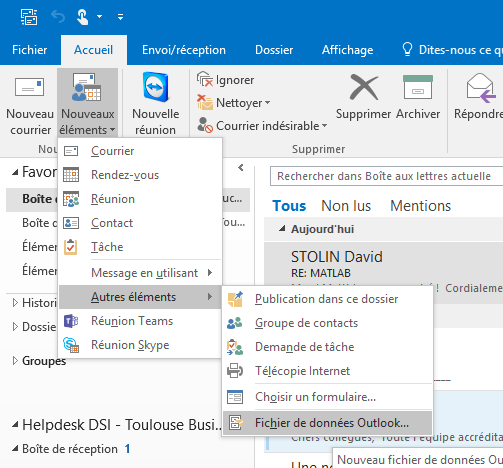Image resolution: width=503 pixels, height=468 pixels.
Task: Filter by Non lus
Action: pyautogui.click(x=346, y=206)
